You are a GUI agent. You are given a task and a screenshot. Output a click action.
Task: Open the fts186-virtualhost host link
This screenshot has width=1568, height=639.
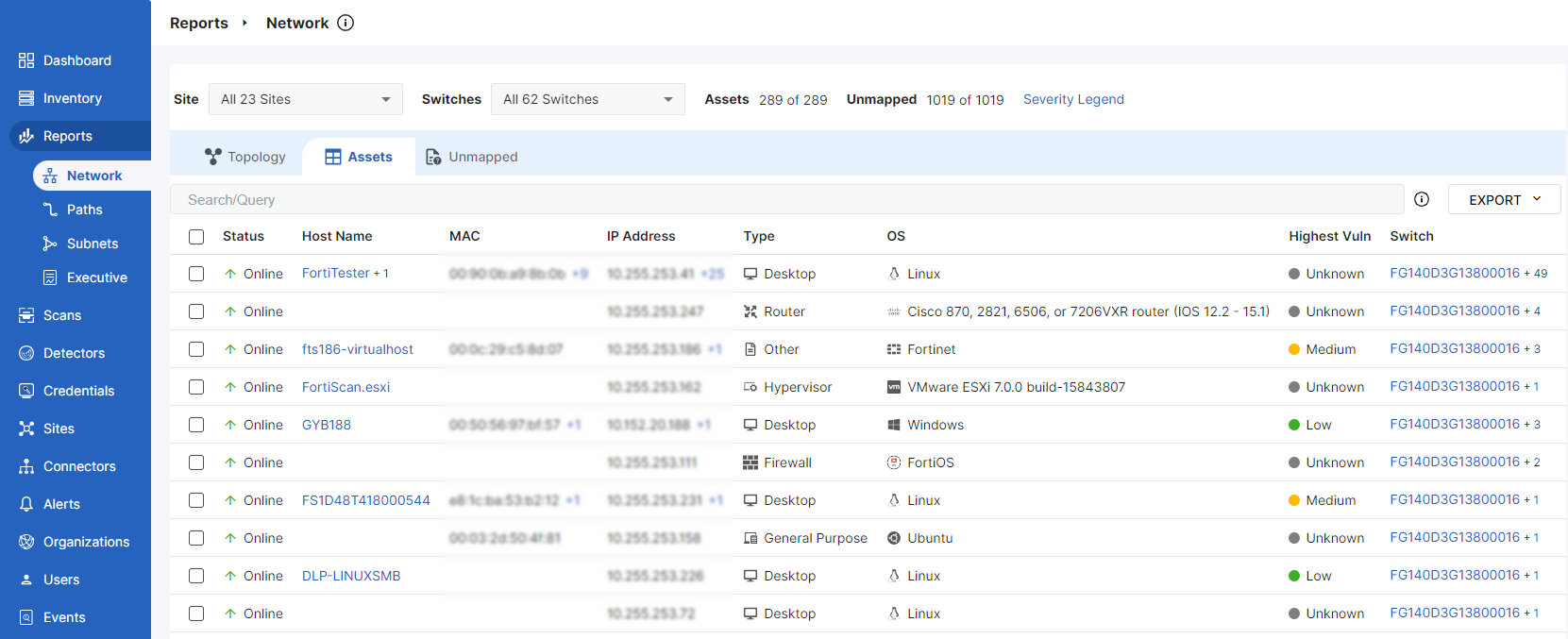pyautogui.click(x=358, y=349)
